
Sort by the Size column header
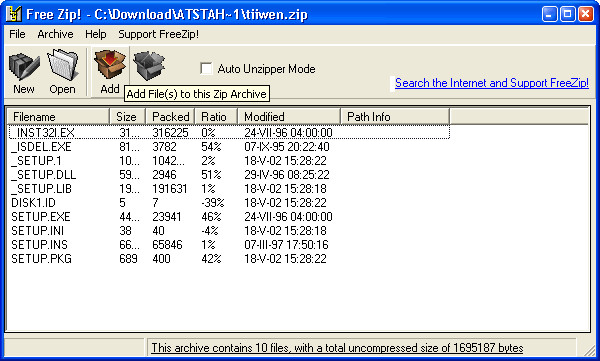coord(127,116)
